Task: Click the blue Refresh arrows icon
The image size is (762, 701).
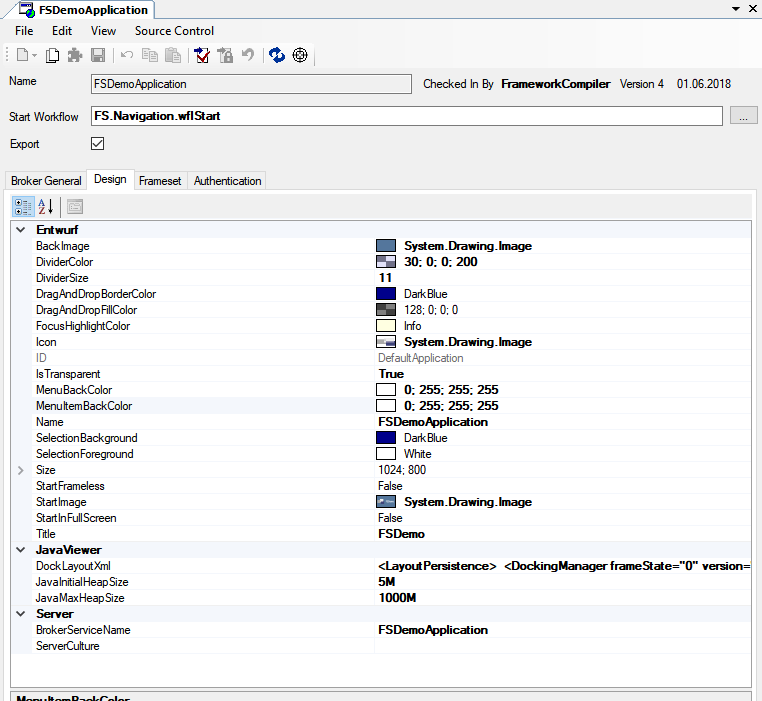Action: point(277,55)
